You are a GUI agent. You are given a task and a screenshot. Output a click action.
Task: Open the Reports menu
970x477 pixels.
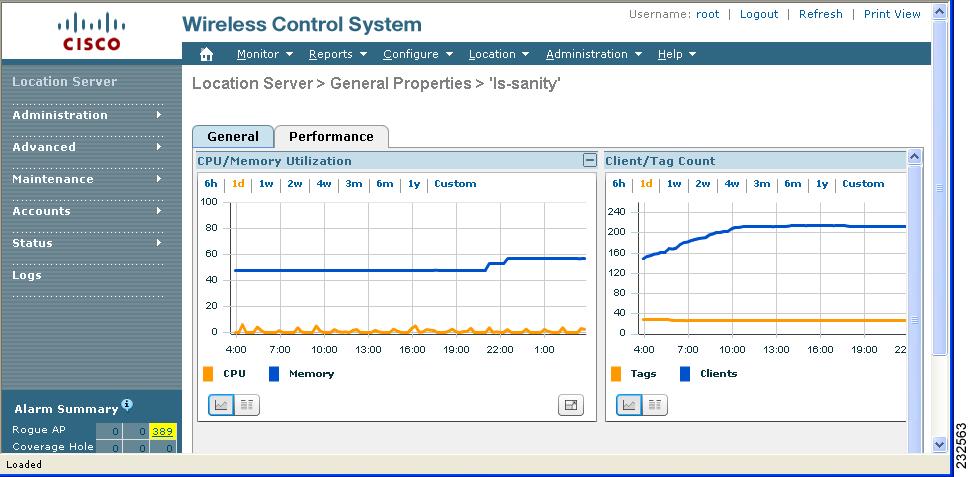(338, 54)
